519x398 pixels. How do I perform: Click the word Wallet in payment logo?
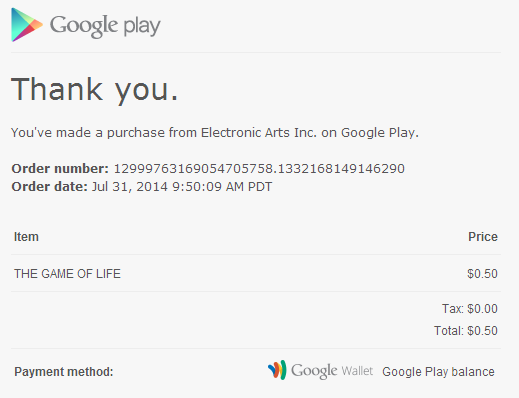(357, 371)
